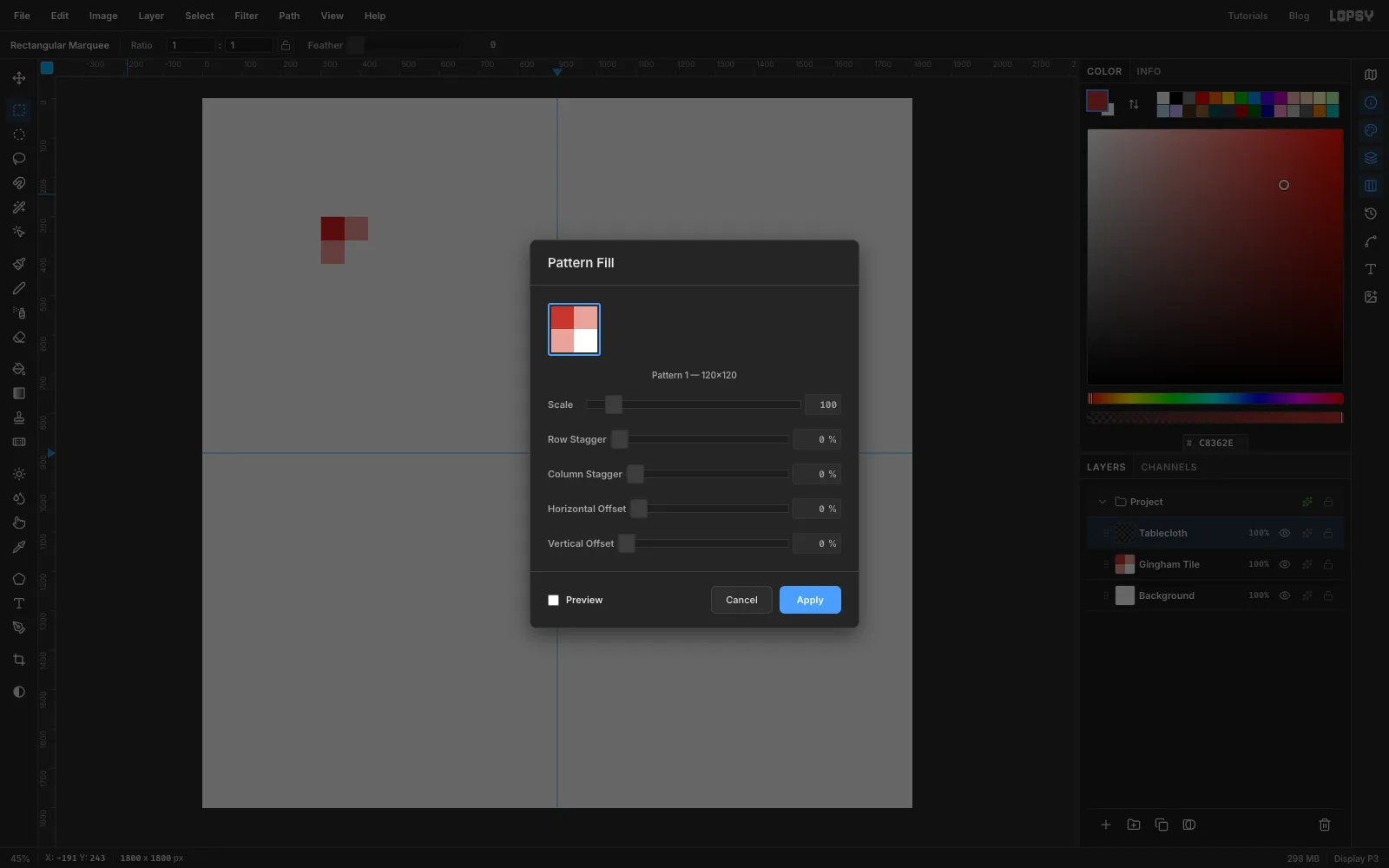Select the Crop tool
Viewport: 1389px width, 868px height.
19,660
